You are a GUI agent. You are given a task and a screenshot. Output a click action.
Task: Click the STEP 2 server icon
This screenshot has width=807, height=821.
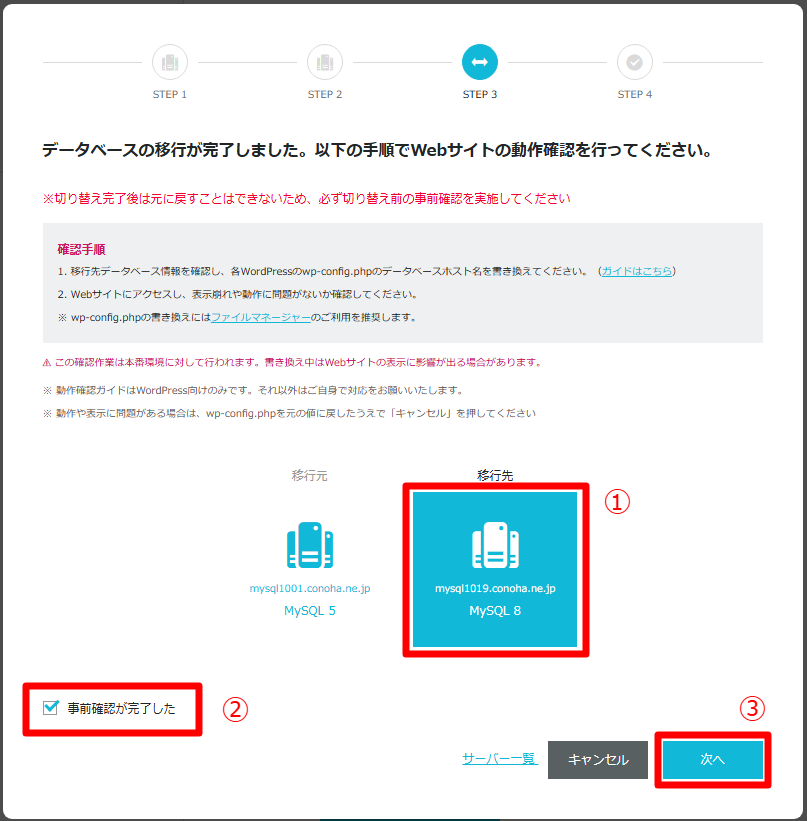[325, 62]
